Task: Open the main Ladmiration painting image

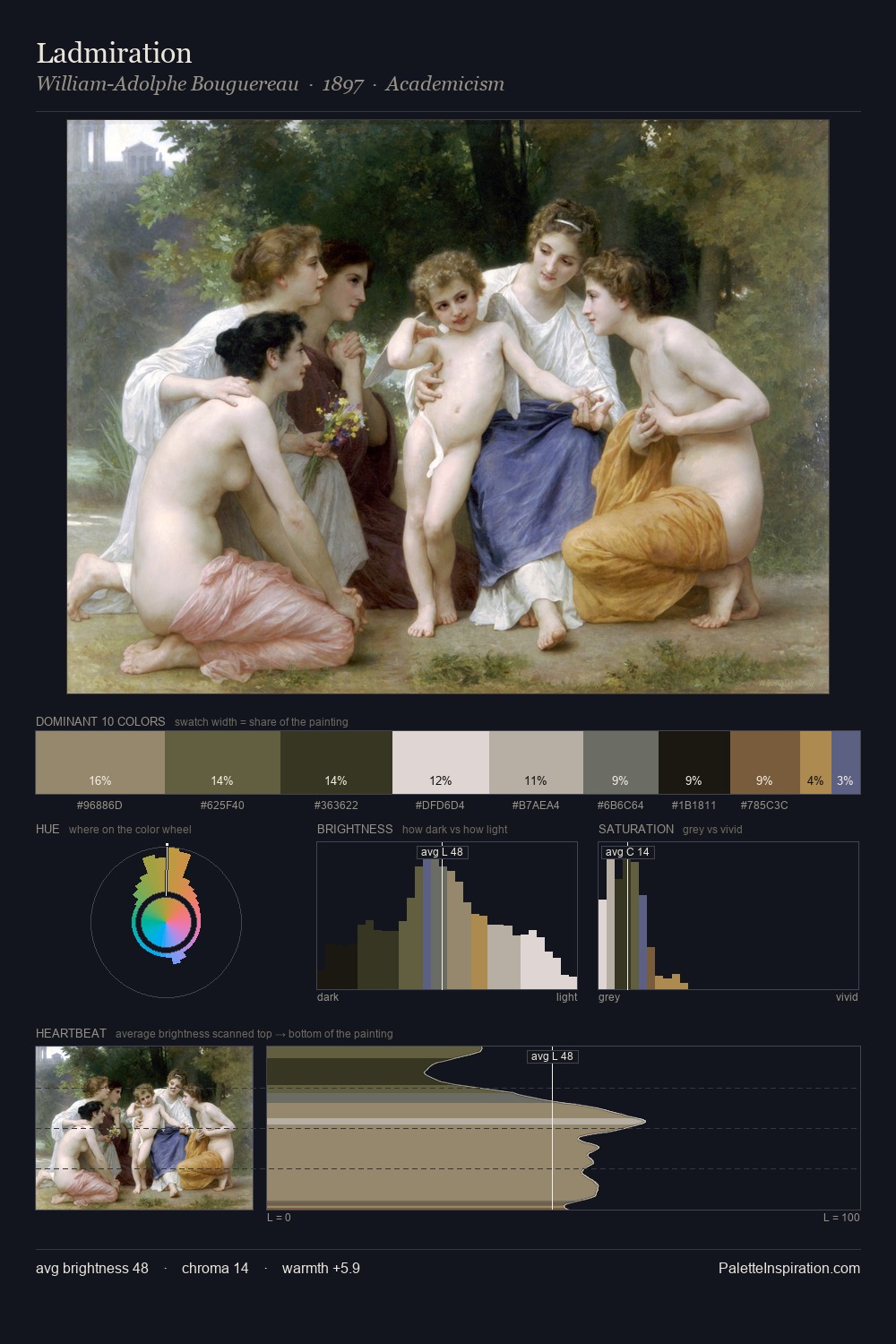Action: 448,407
